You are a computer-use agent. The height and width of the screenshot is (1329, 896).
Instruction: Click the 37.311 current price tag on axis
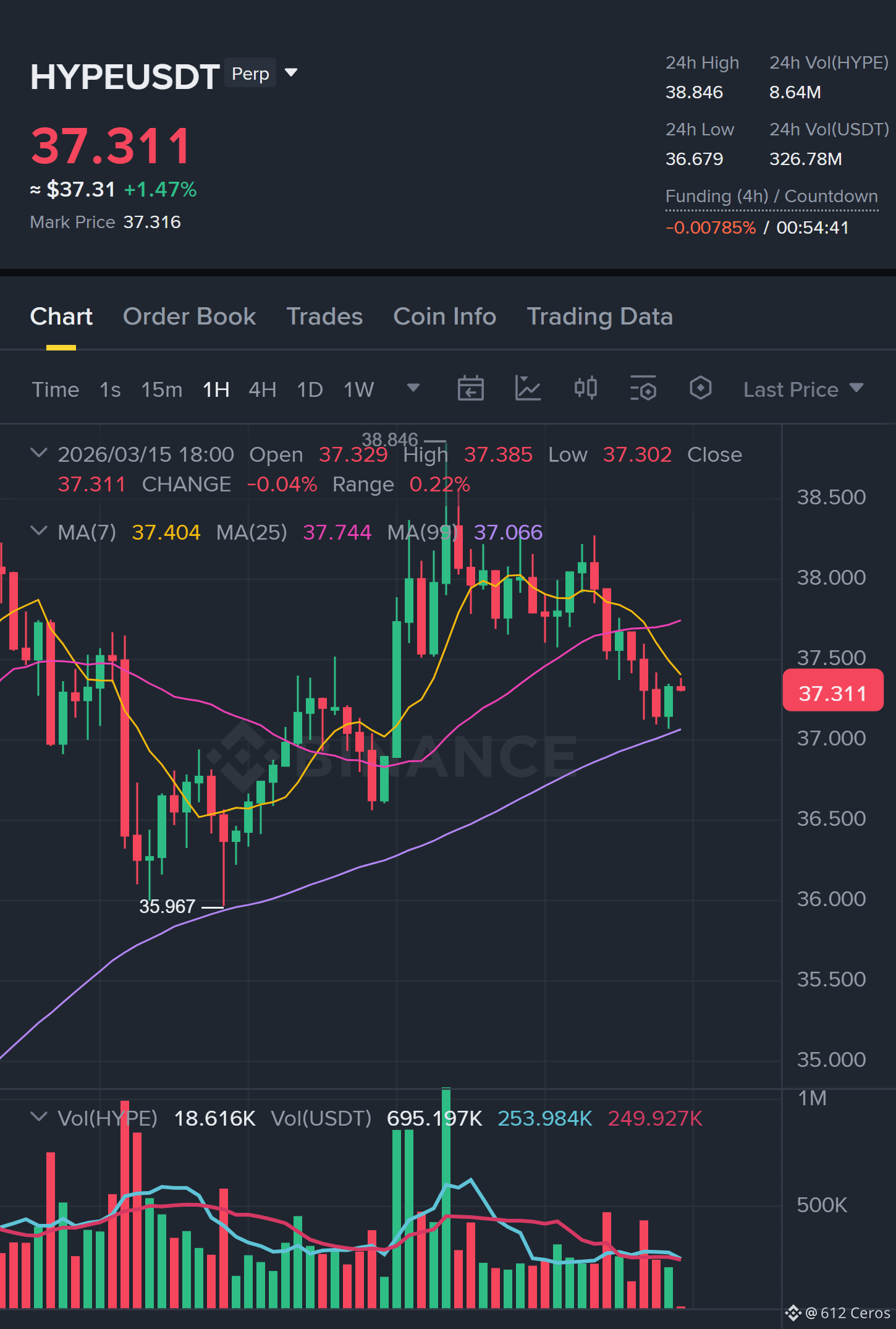[832, 690]
